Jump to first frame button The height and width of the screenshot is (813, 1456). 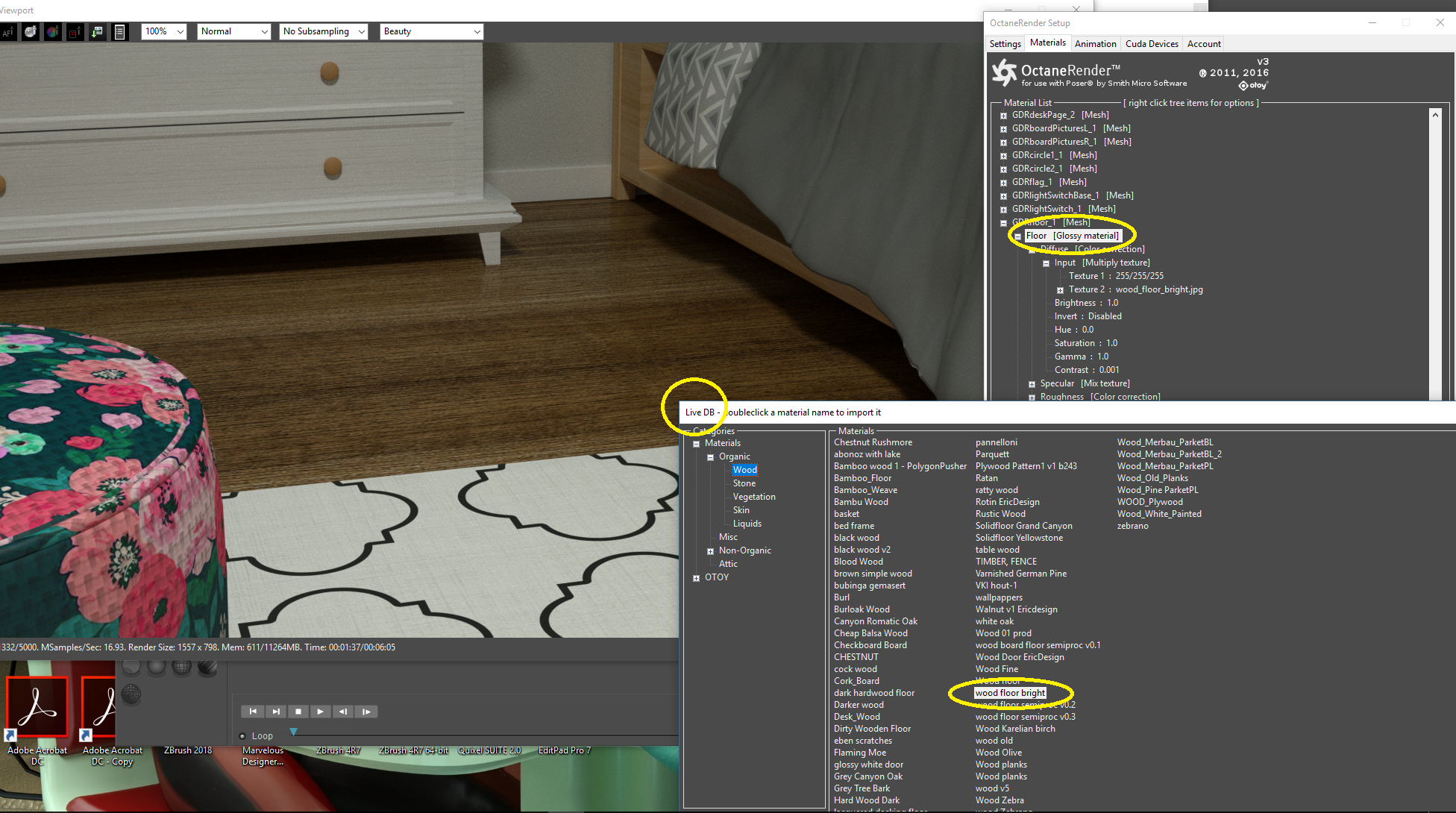click(253, 712)
